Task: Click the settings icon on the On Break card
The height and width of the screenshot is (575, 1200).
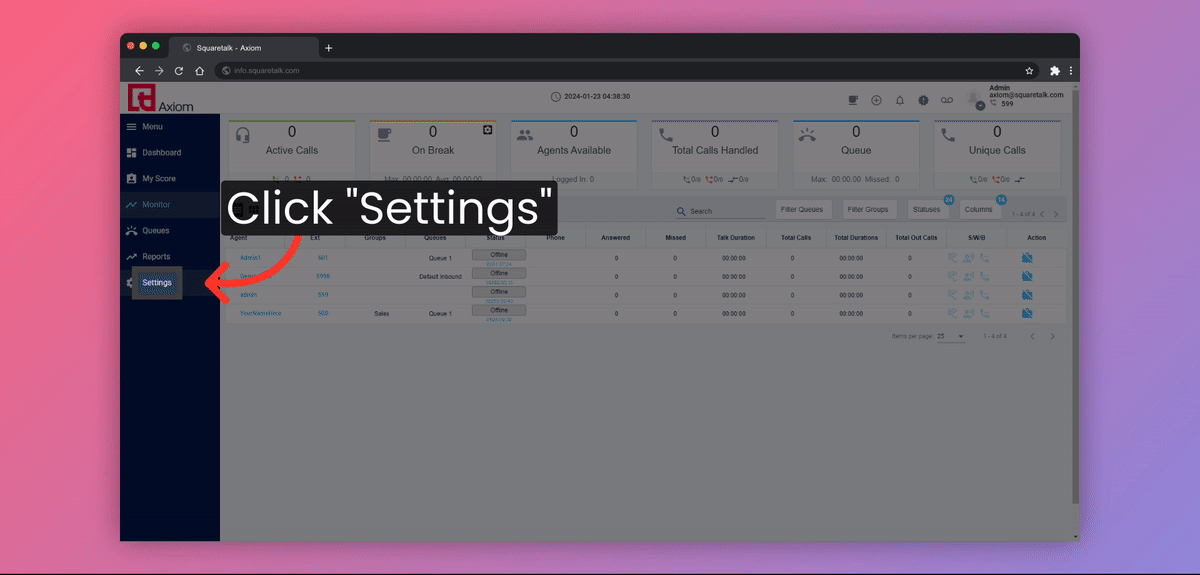Action: [487, 130]
